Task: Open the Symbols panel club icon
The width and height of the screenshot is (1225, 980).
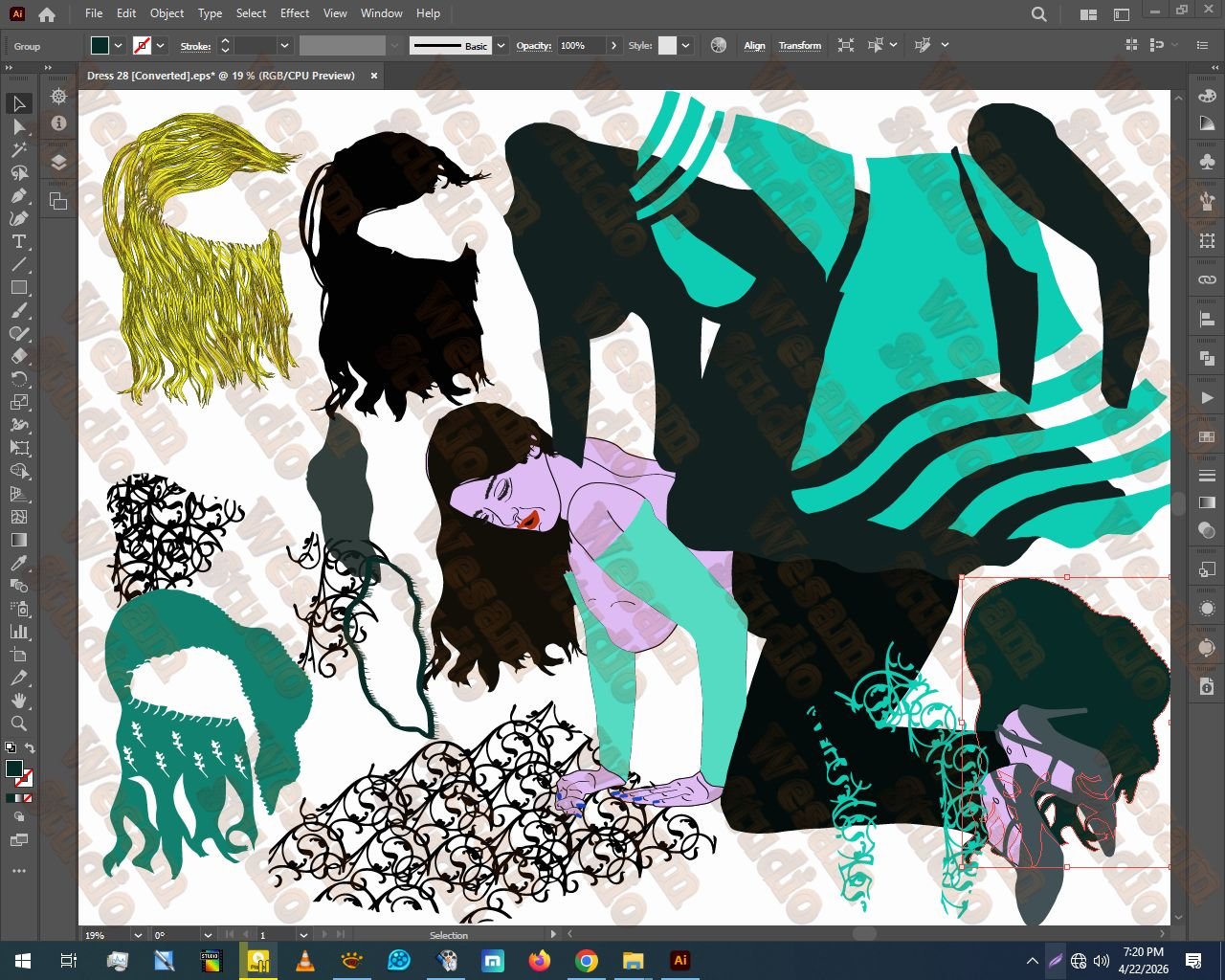Action: [1207, 163]
